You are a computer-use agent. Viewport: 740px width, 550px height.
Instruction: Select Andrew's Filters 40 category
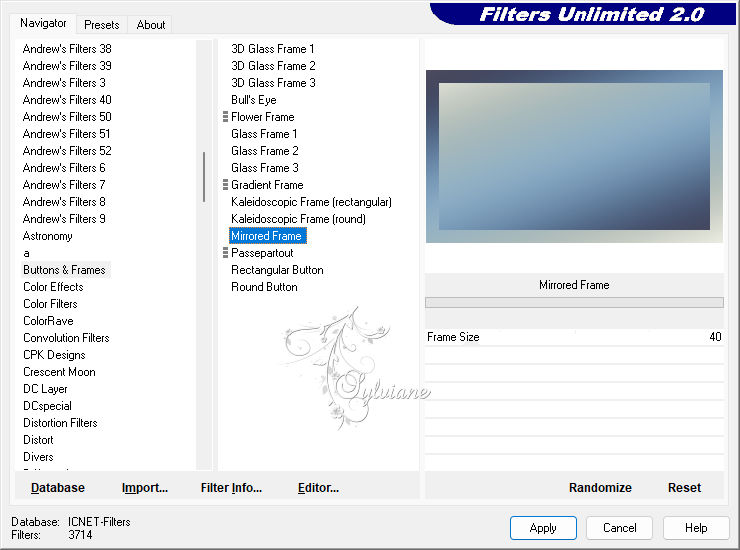(67, 100)
